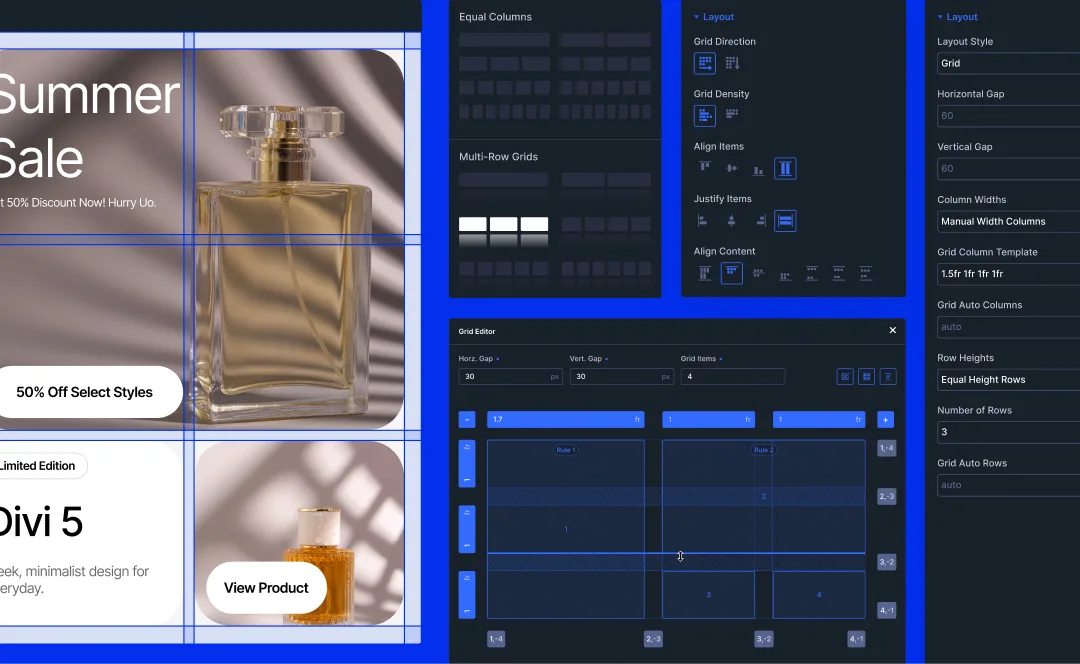Click the grid cells icon in Grid Editor toolbar
The height and width of the screenshot is (664, 1080).
[x=866, y=377]
